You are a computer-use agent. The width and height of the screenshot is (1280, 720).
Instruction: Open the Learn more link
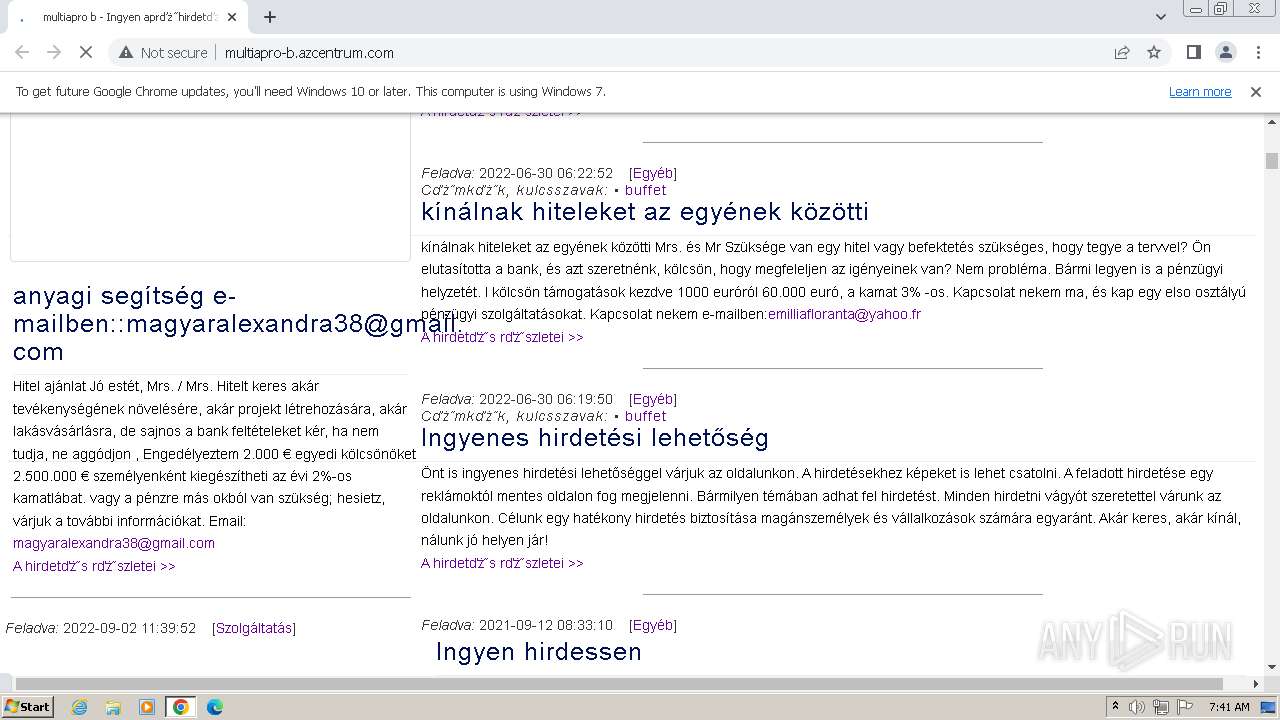point(1200,92)
